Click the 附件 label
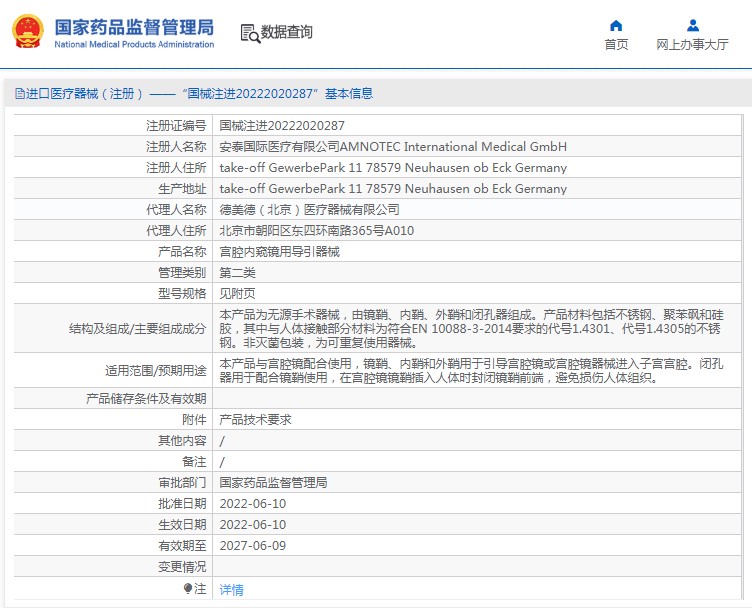 tap(194, 420)
